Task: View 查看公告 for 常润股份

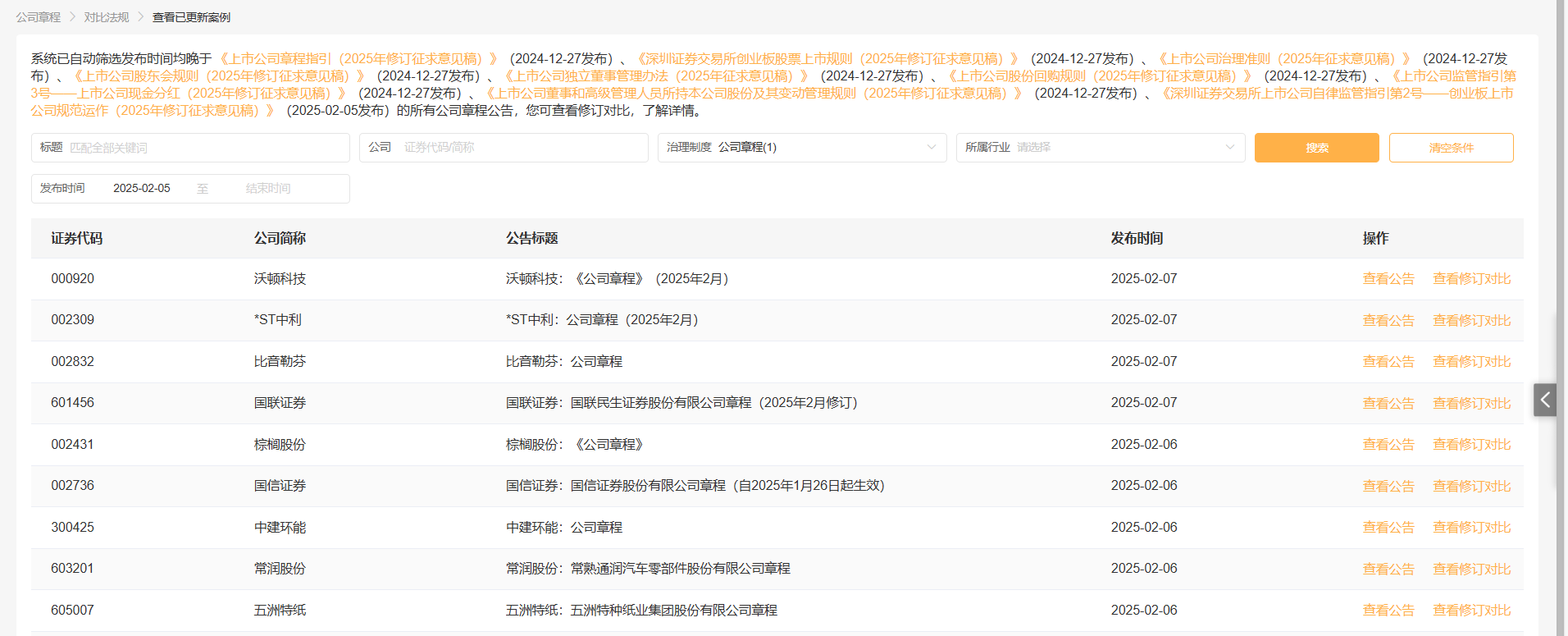Action: 1388,570
